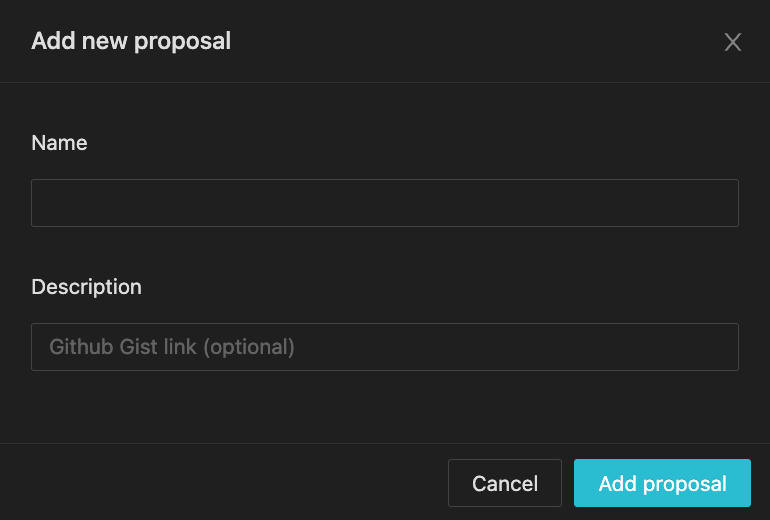Abort the dialog using Cancel

[x=505, y=483]
